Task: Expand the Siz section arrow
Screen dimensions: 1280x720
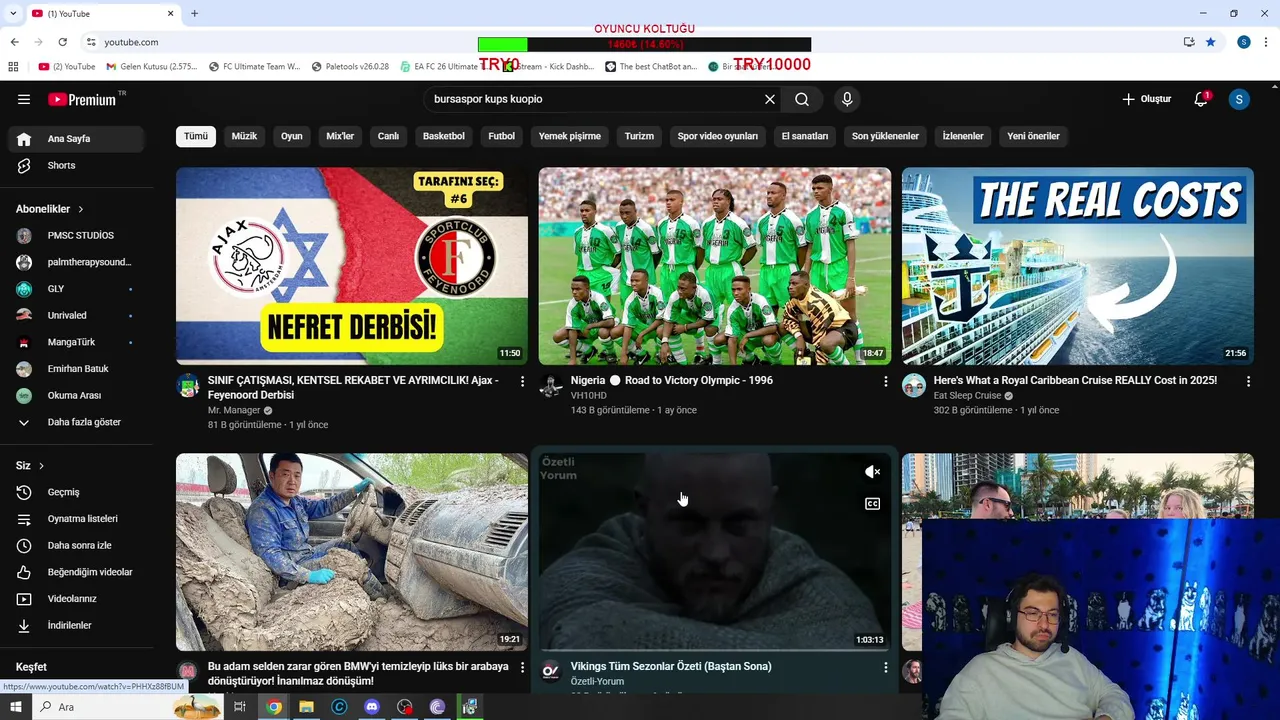Action: click(x=41, y=466)
